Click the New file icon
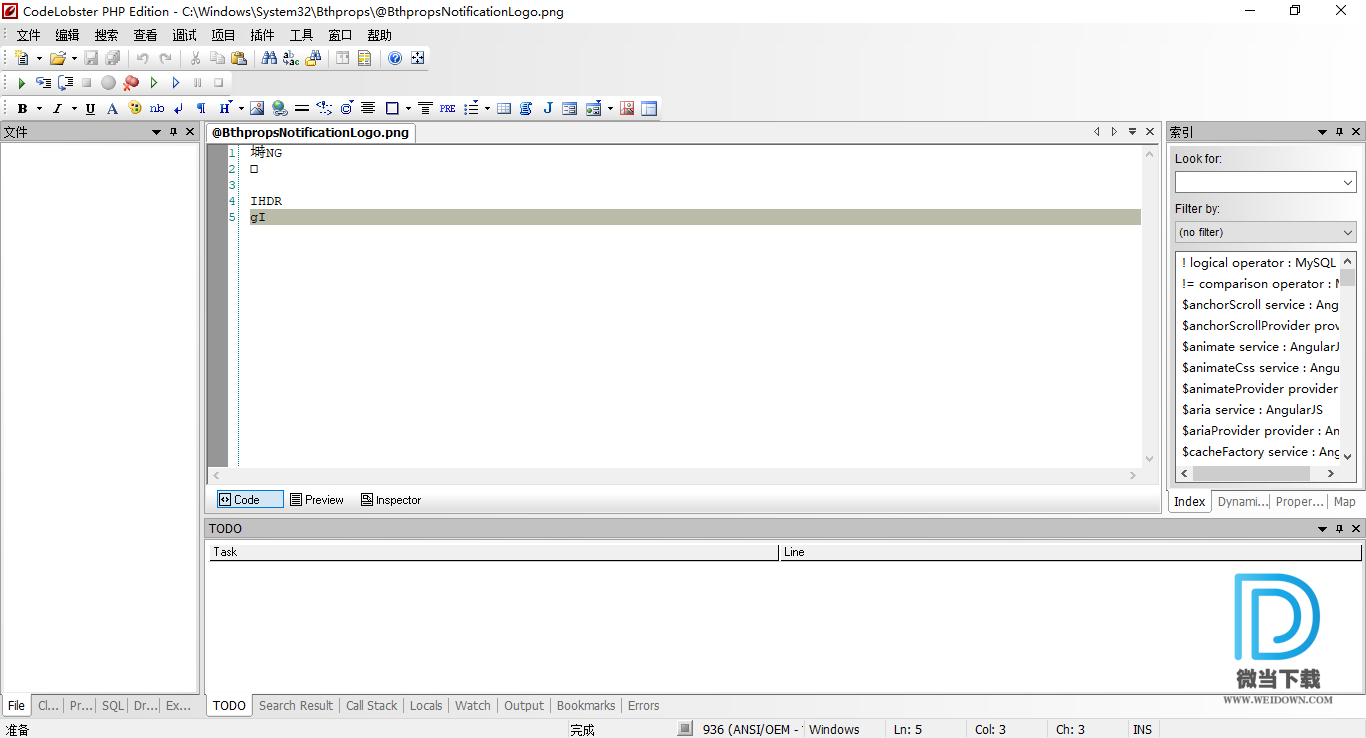Viewport: 1366px width, 738px height. click(22, 58)
